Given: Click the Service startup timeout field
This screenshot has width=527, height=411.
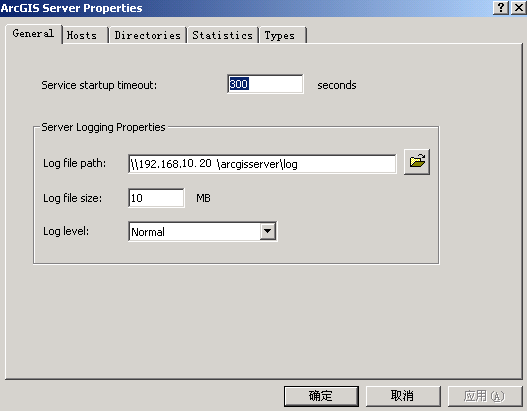Looking at the screenshot, I should tap(265, 84).
